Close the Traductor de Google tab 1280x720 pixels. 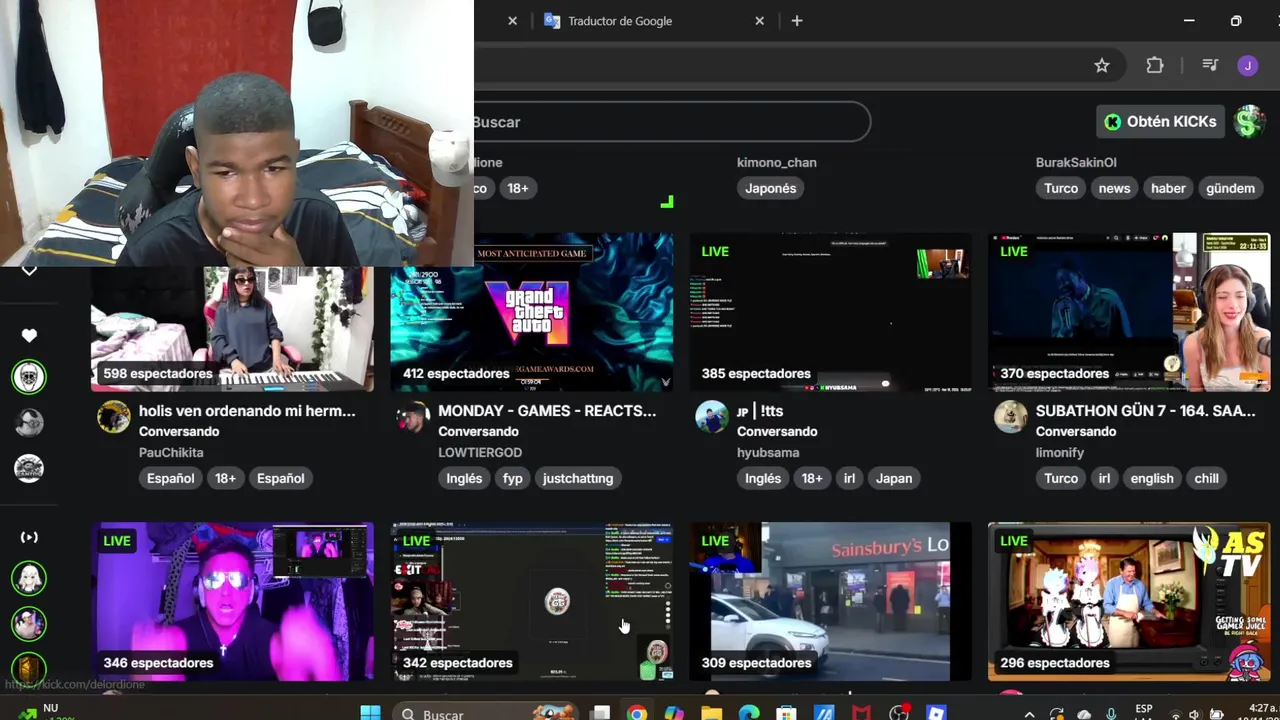click(759, 21)
